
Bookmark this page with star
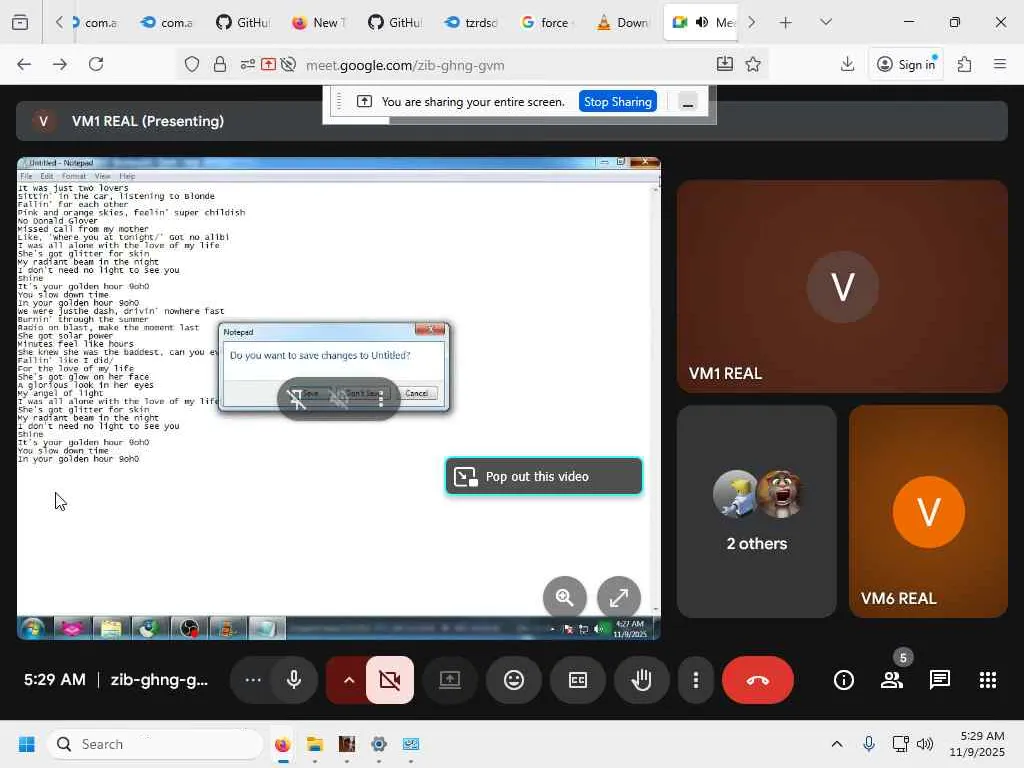753,64
